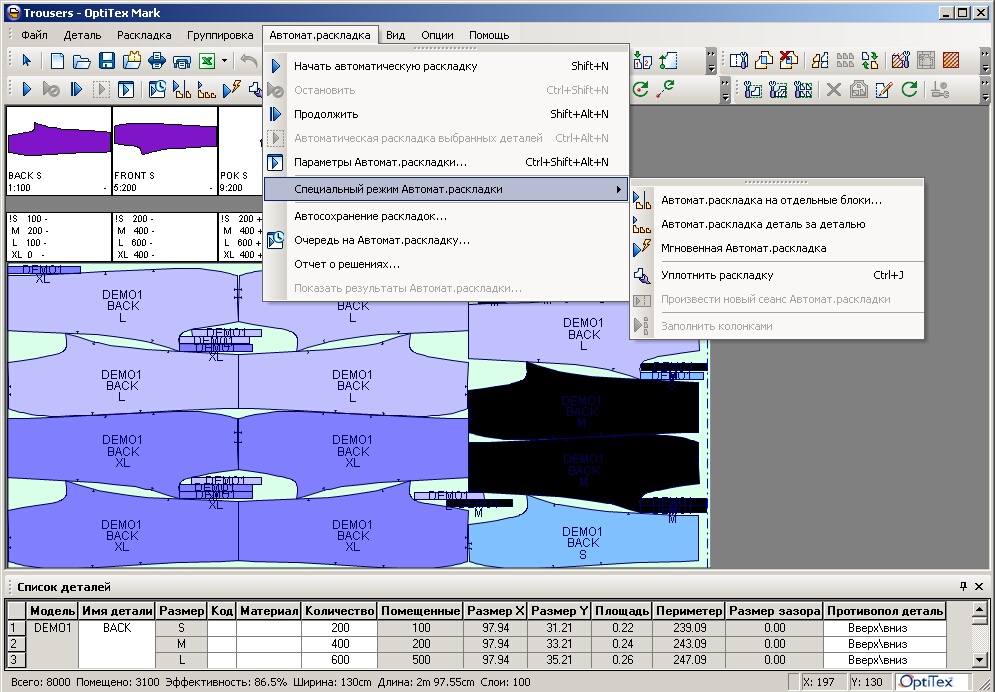Select the BACK S piece thumbnail
Image resolution: width=995 pixels, height=692 pixels.
58,145
